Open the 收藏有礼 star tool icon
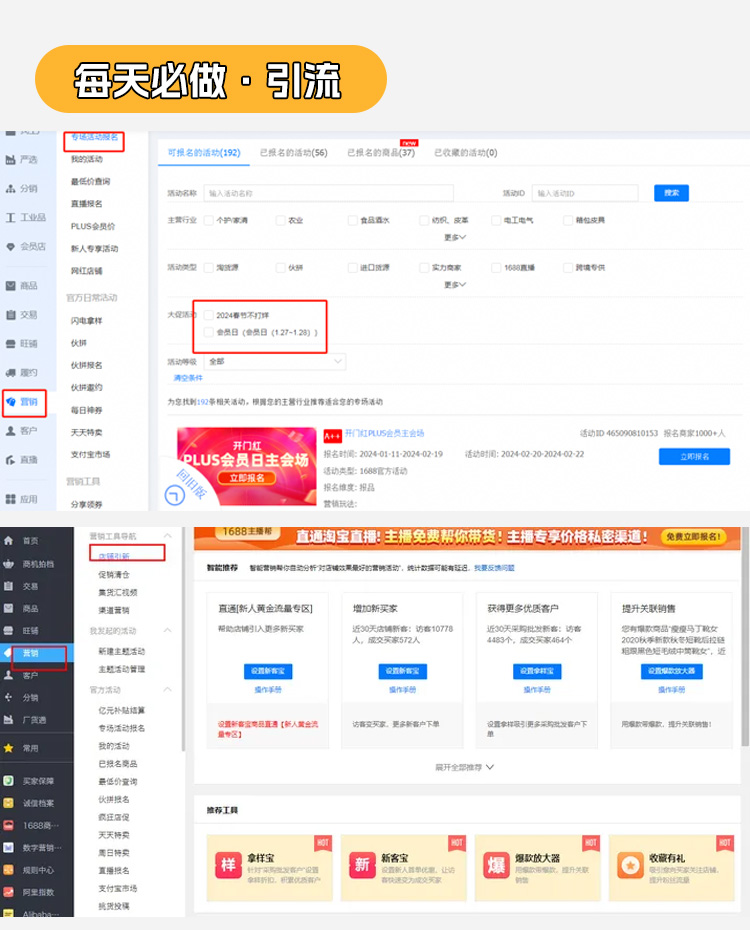 click(630, 865)
